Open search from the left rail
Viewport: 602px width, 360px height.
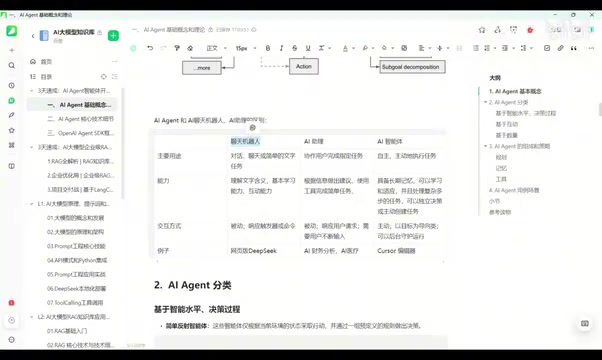tap(12, 66)
